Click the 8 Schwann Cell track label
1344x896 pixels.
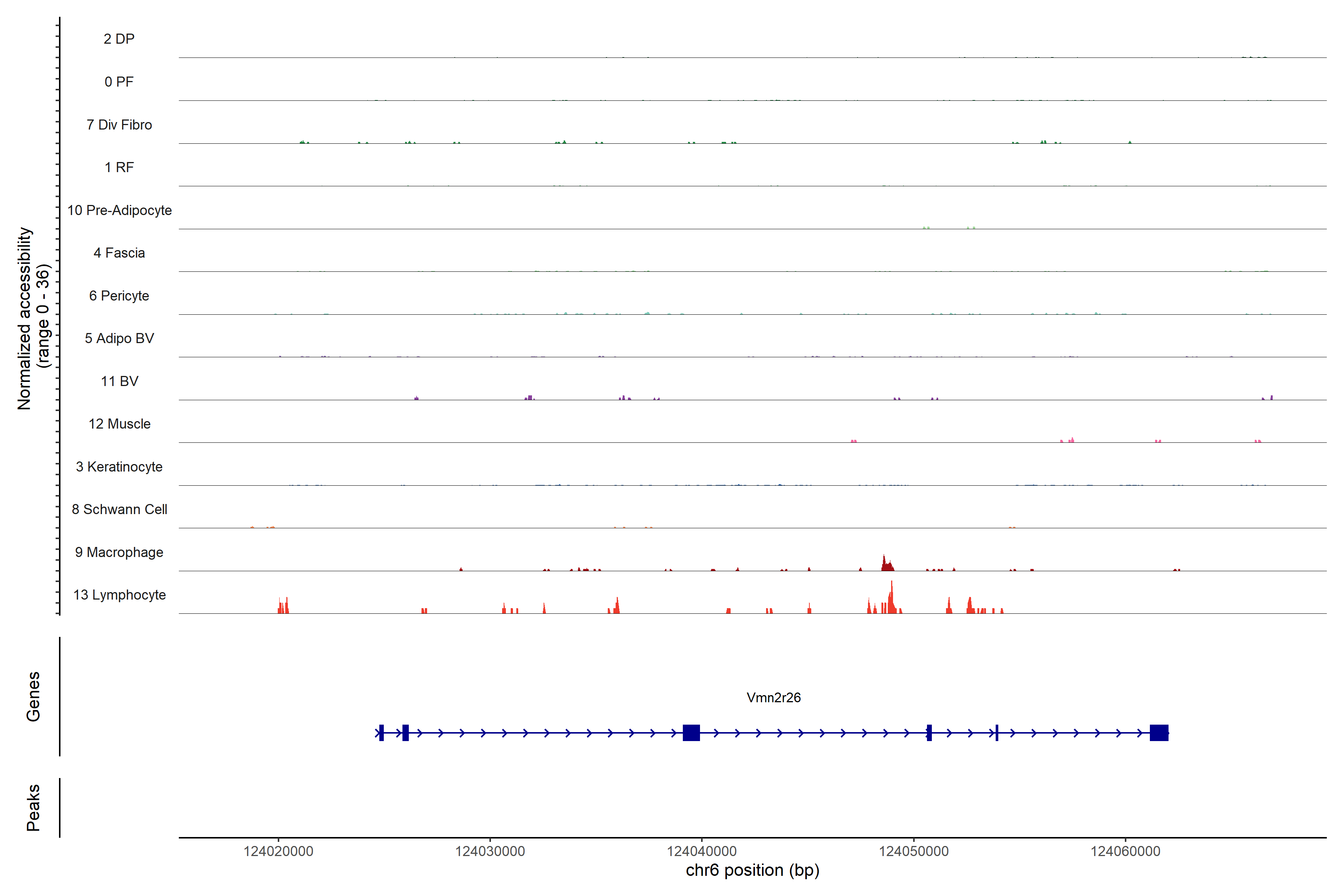pos(119,510)
